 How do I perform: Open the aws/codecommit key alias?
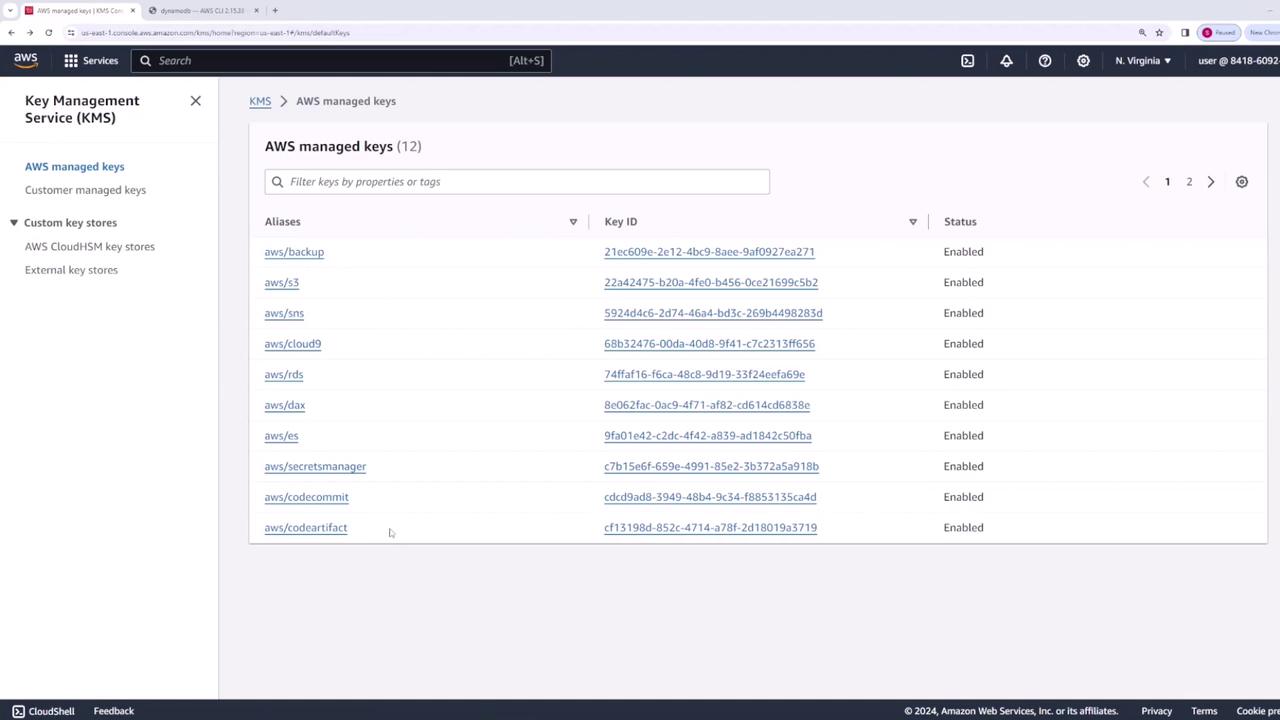(x=306, y=497)
